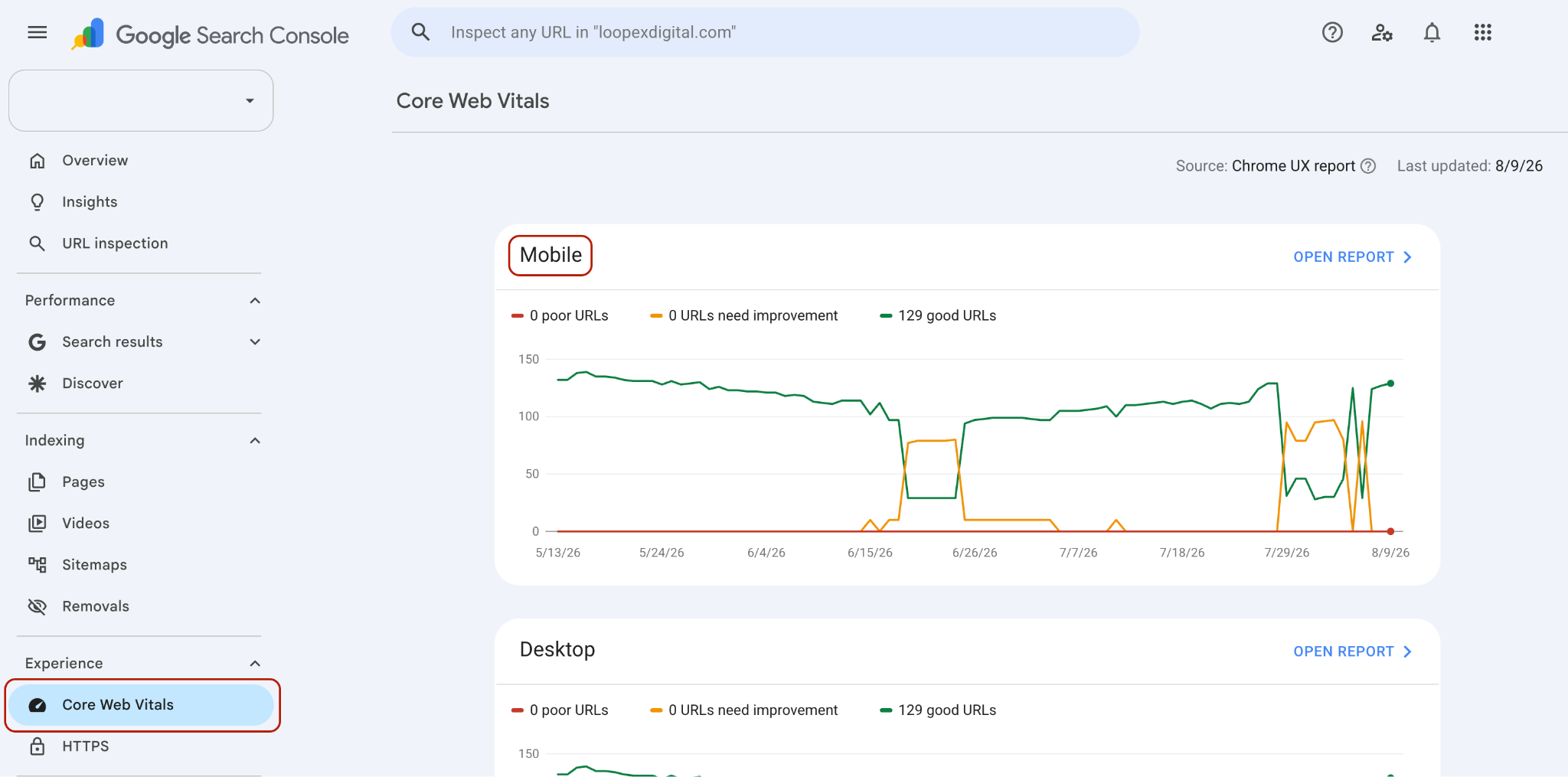Click the 6/15/26 date label on Mobile chart
The height and width of the screenshot is (777, 1568).
(x=870, y=553)
